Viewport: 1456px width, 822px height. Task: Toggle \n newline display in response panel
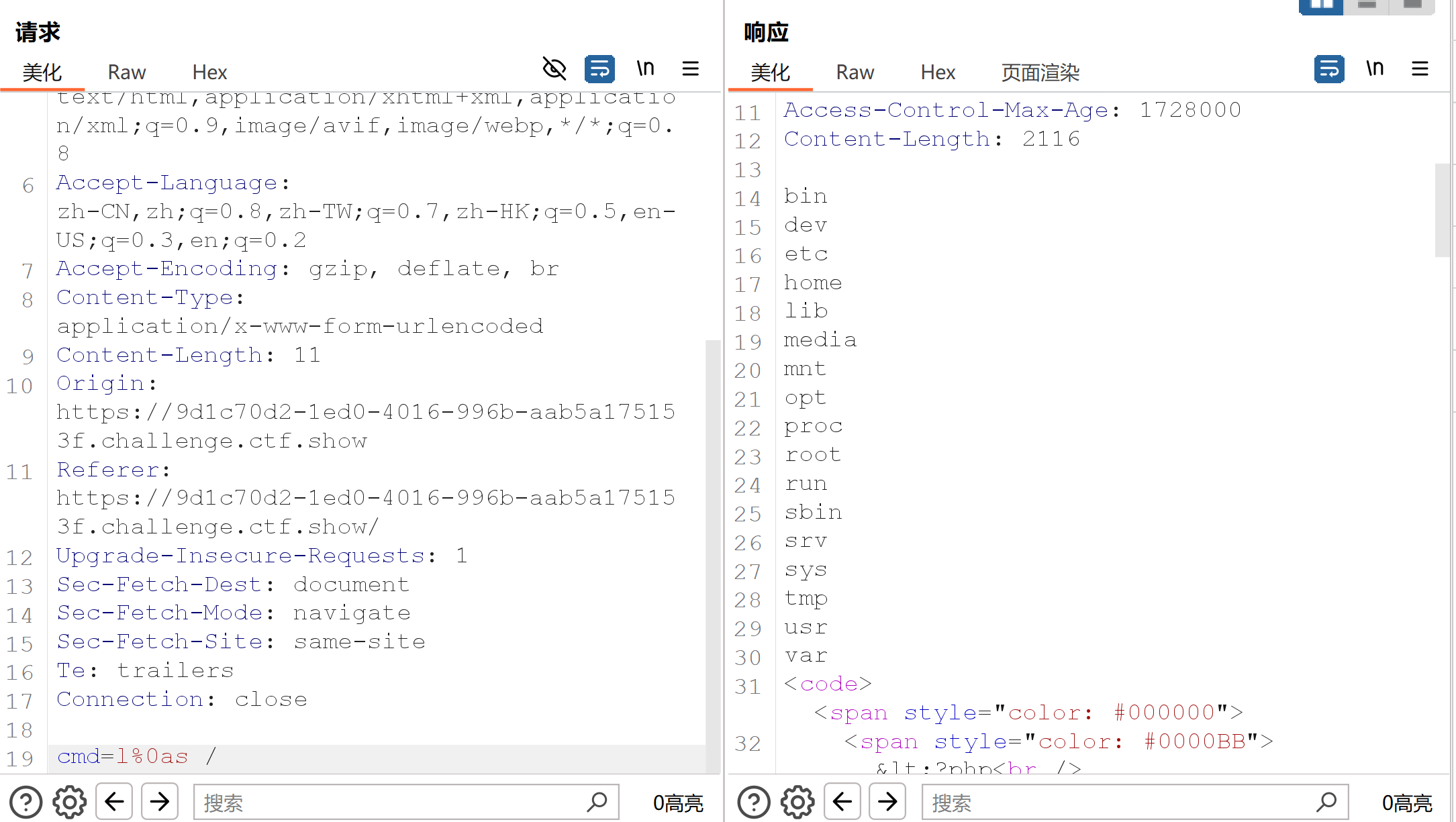tap(1375, 68)
